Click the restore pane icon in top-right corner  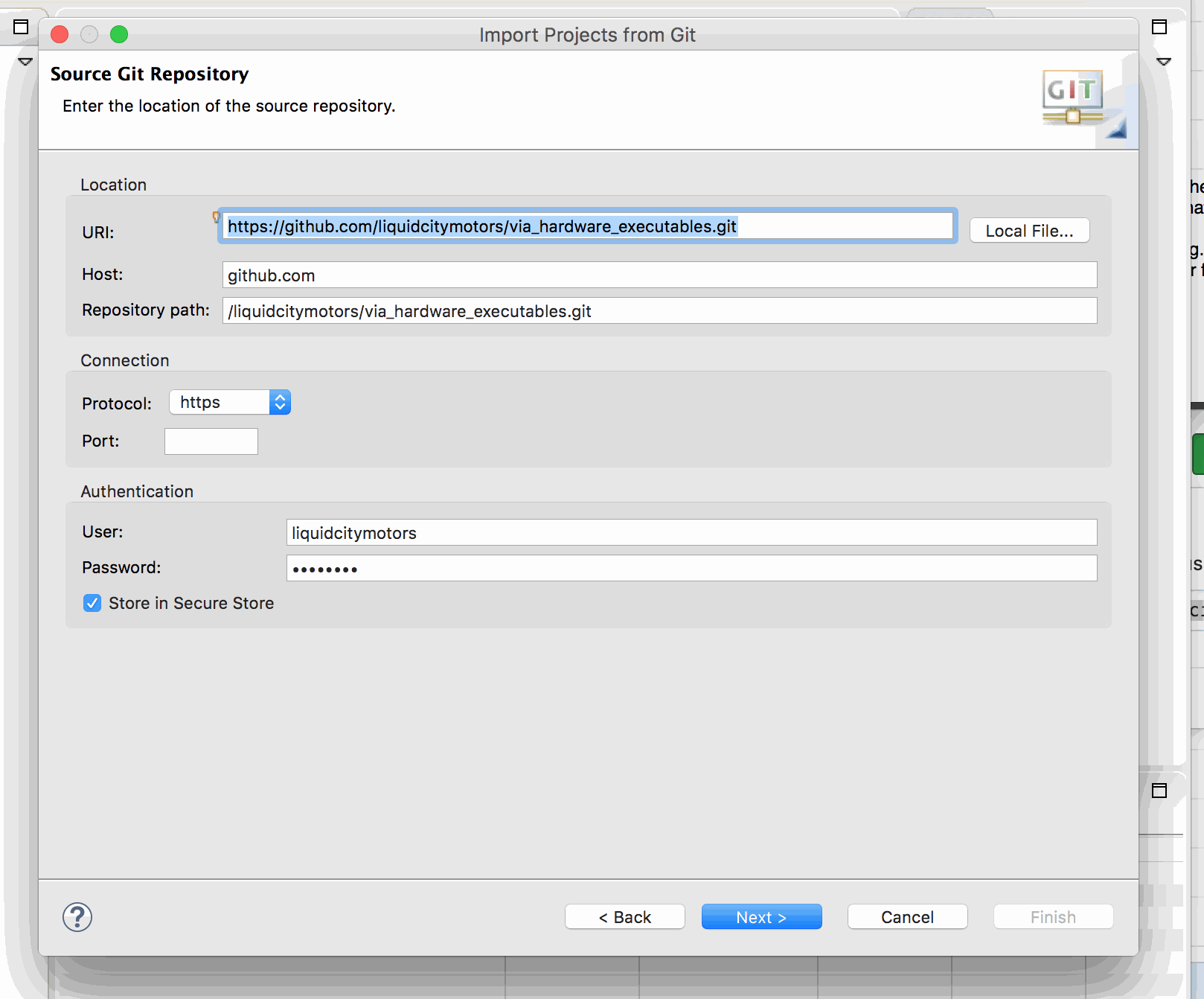[1159, 27]
